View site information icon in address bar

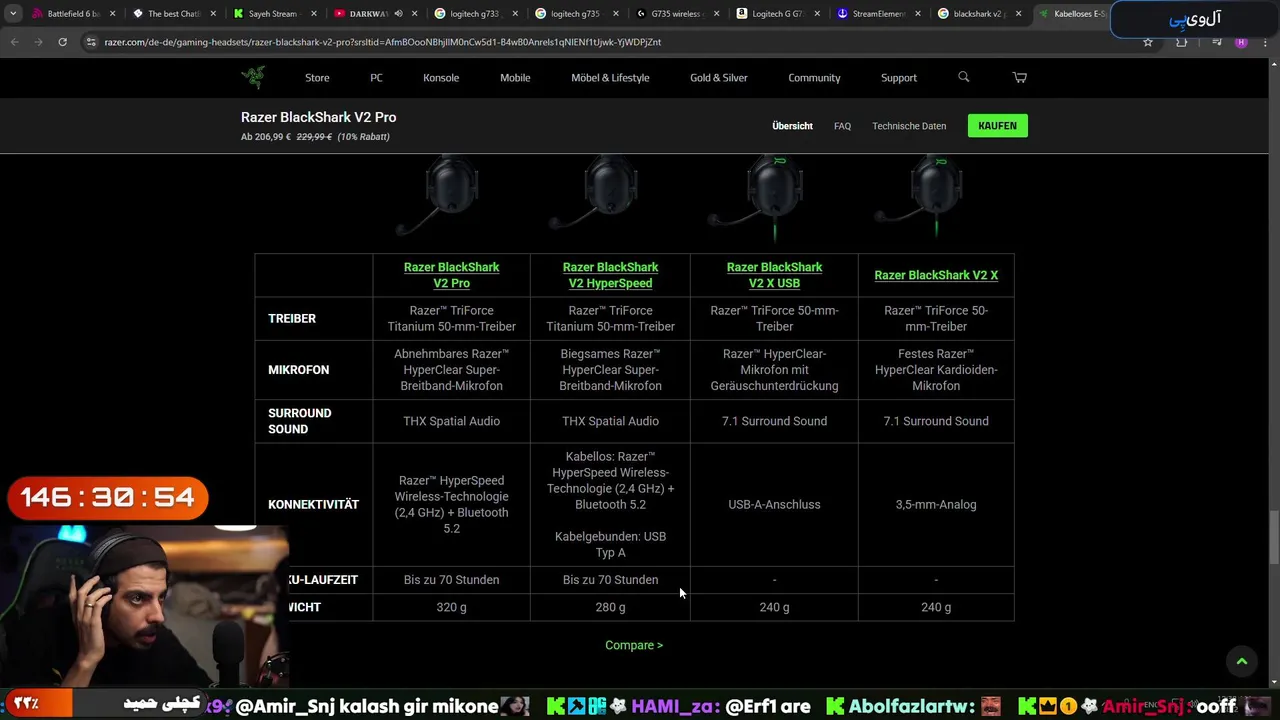[x=91, y=42]
